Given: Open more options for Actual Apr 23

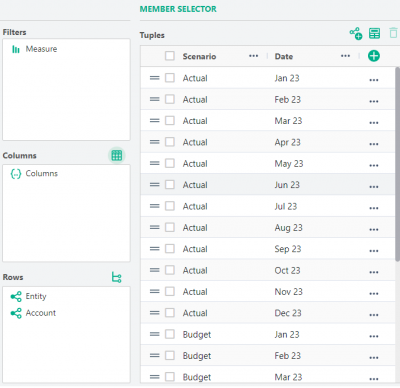Looking at the screenshot, I should 374,144.
